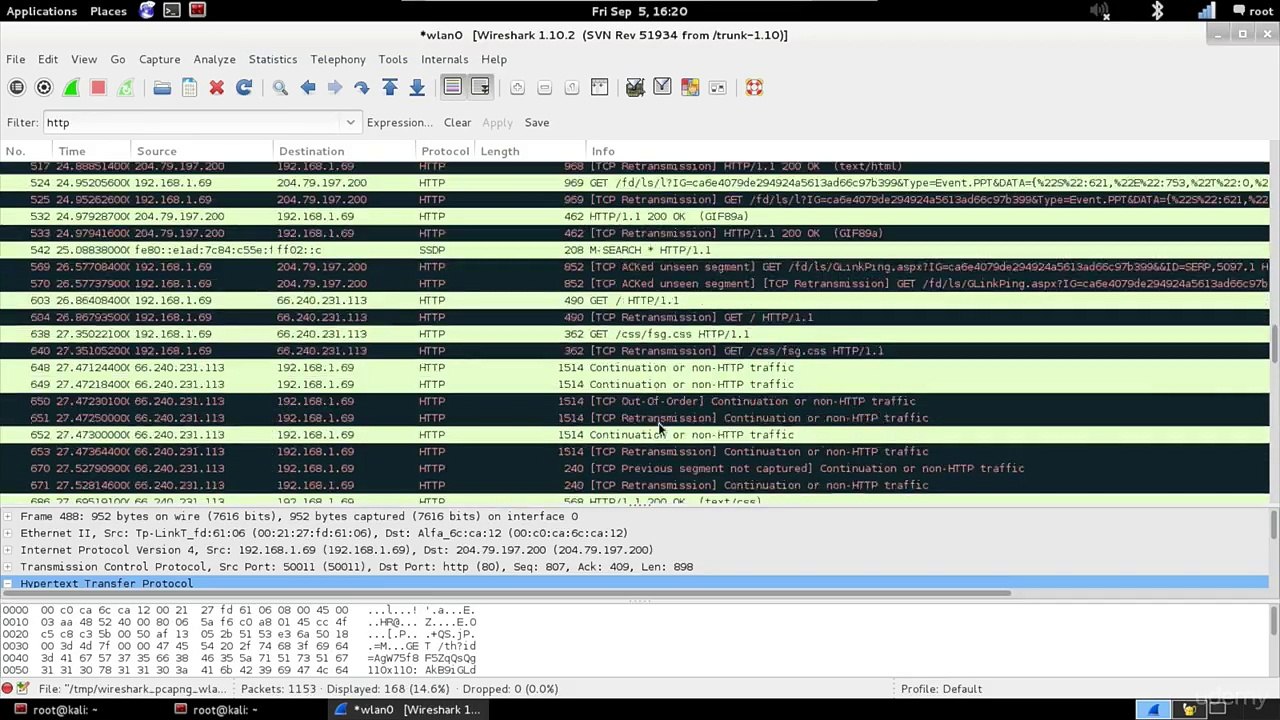
Task: Open capture options toolbar icon
Action: pyautogui.click(x=44, y=88)
